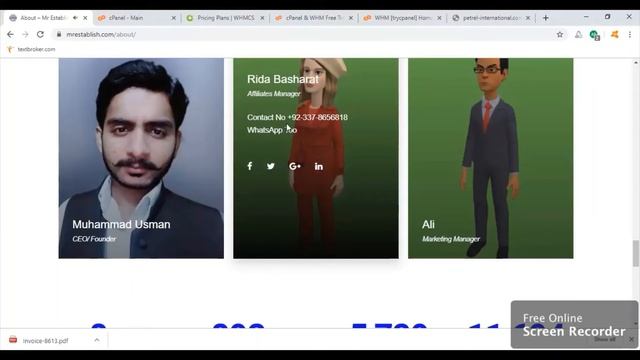View site security lock information

pos(59,35)
